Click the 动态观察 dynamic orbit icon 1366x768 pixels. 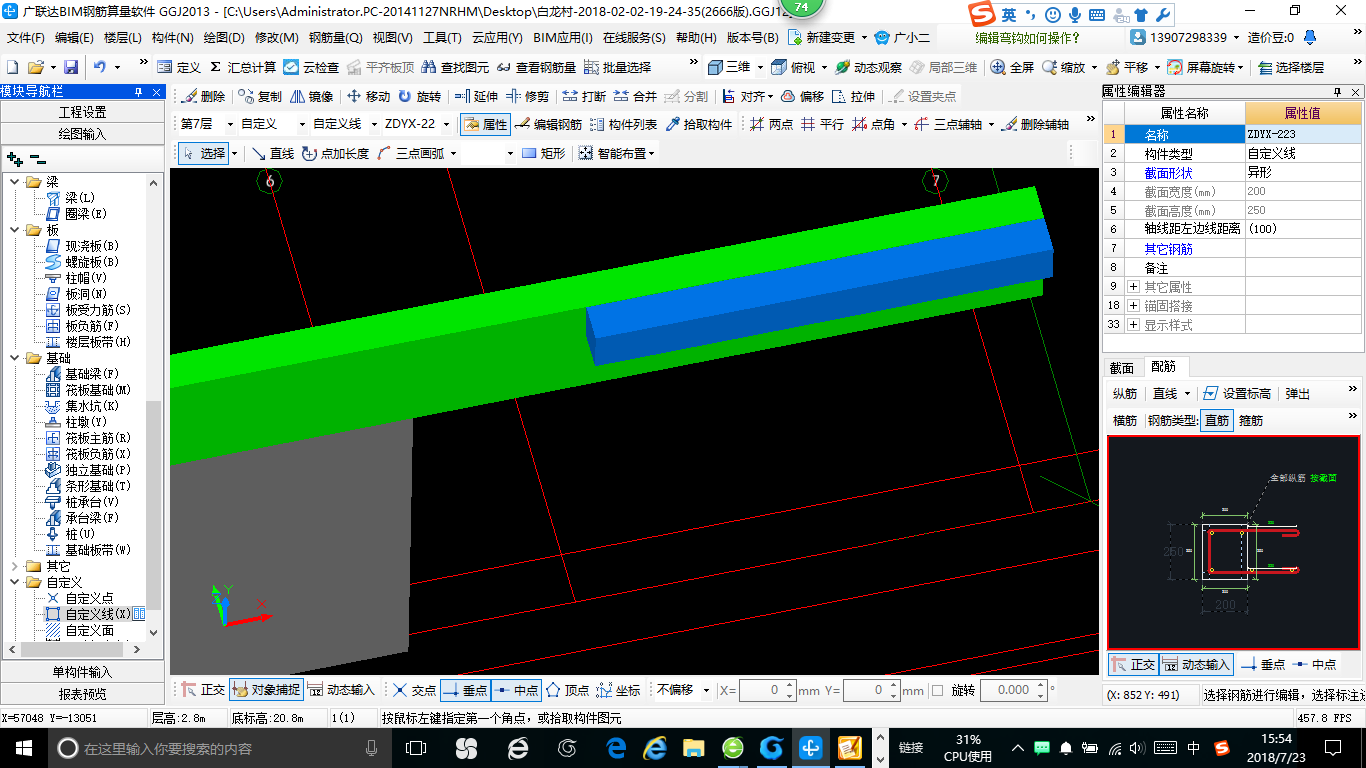coord(868,67)
